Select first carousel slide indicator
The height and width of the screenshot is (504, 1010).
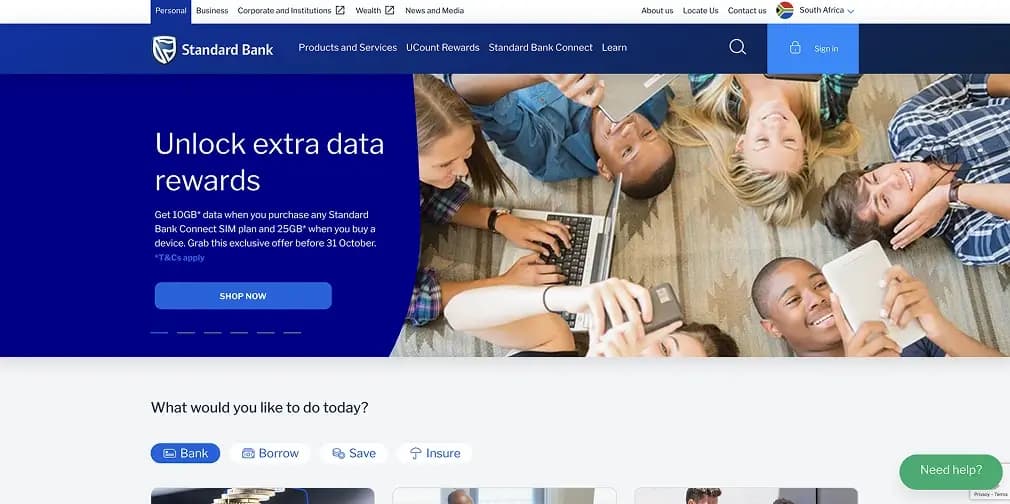click(159, 333)
